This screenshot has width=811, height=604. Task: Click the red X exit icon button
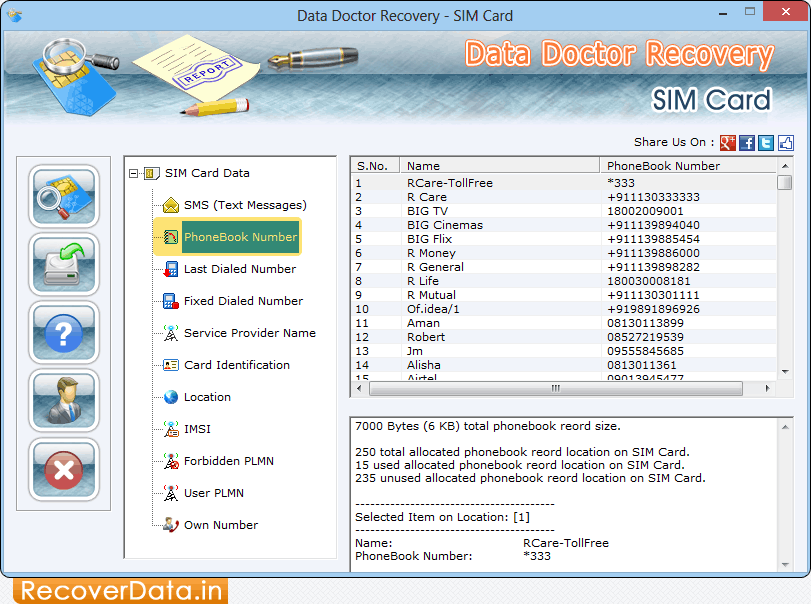click(64, 468)
